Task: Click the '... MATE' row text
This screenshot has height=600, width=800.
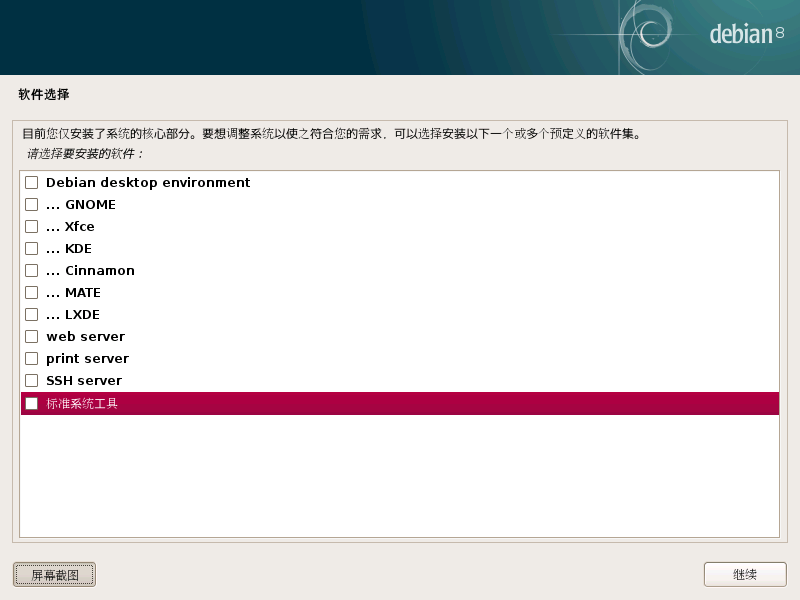Action: click(x=73, y=293)
